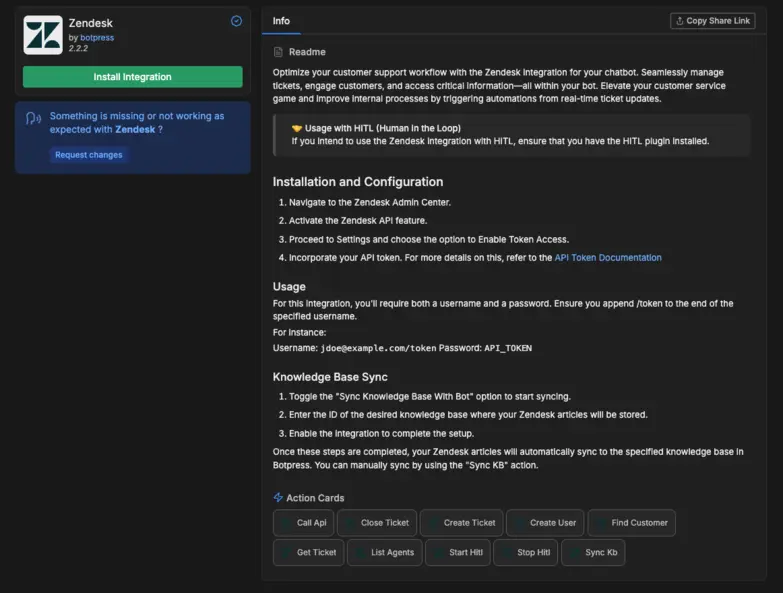This screenshot has height=593, width=783.
Task: Select the Info tab
Action: pos(281,21)
